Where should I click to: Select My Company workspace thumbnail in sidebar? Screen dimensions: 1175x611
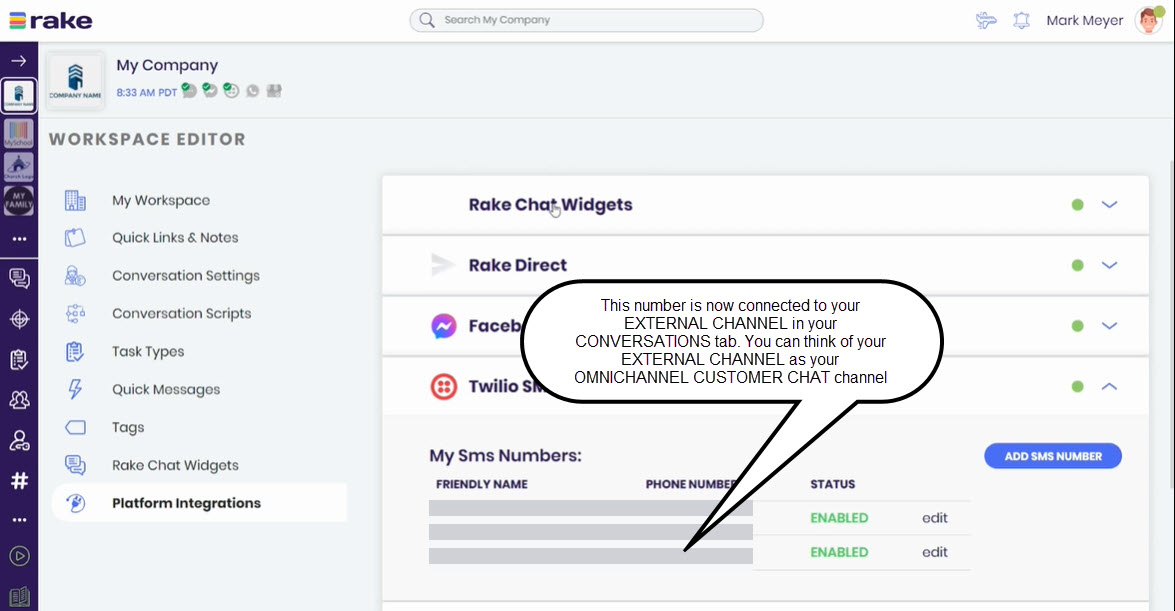coord(19,96)
